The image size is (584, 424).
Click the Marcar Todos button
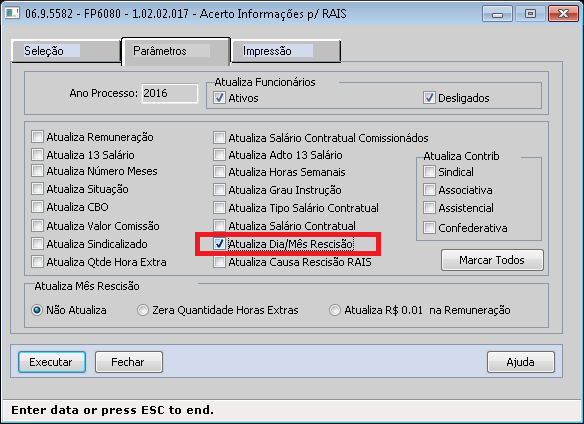(492, 260)
